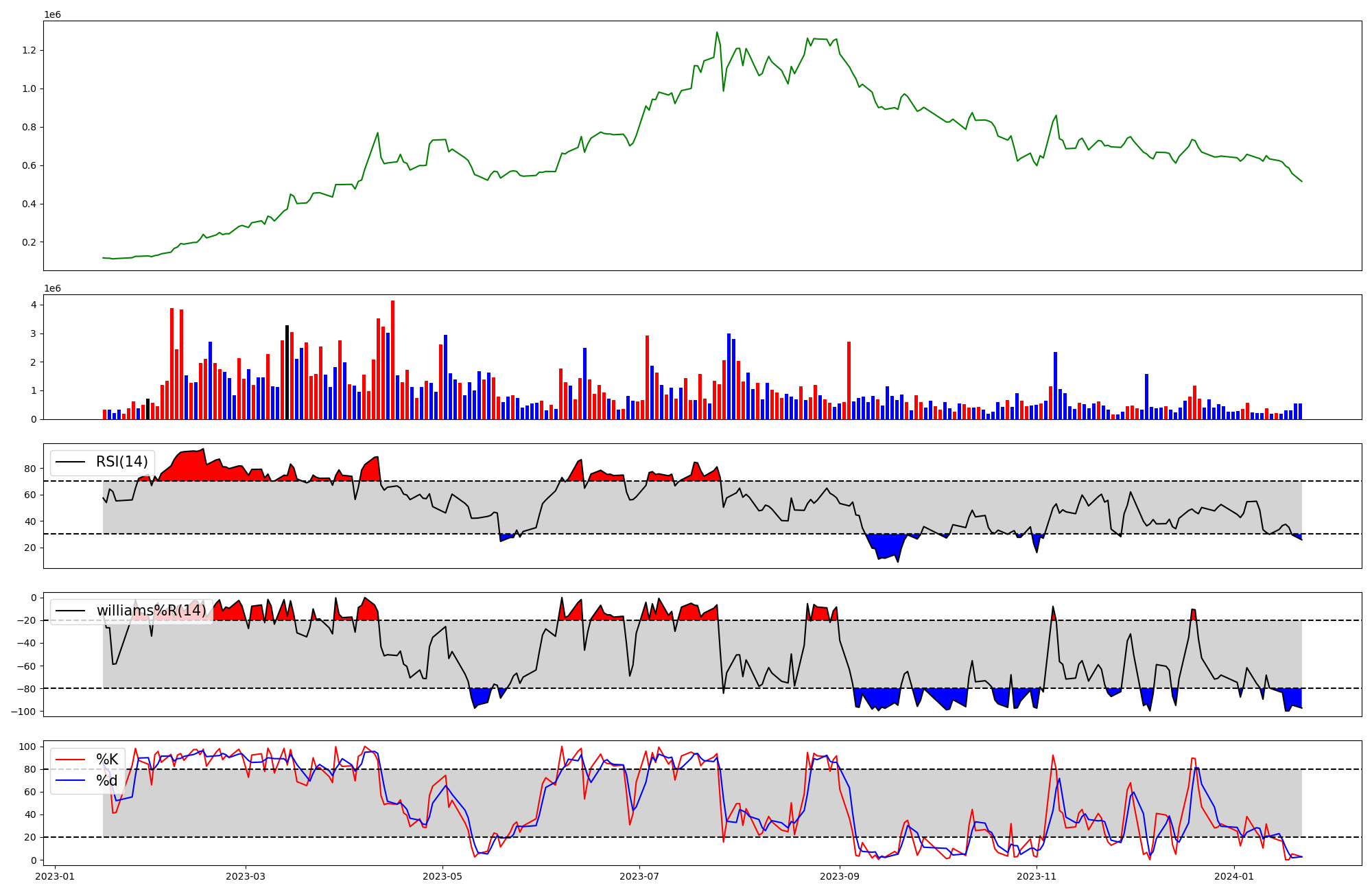Click the 2023-11 x-axis date label
This screenshot has width=1372, height=892.
click(x=1037, y=876)
